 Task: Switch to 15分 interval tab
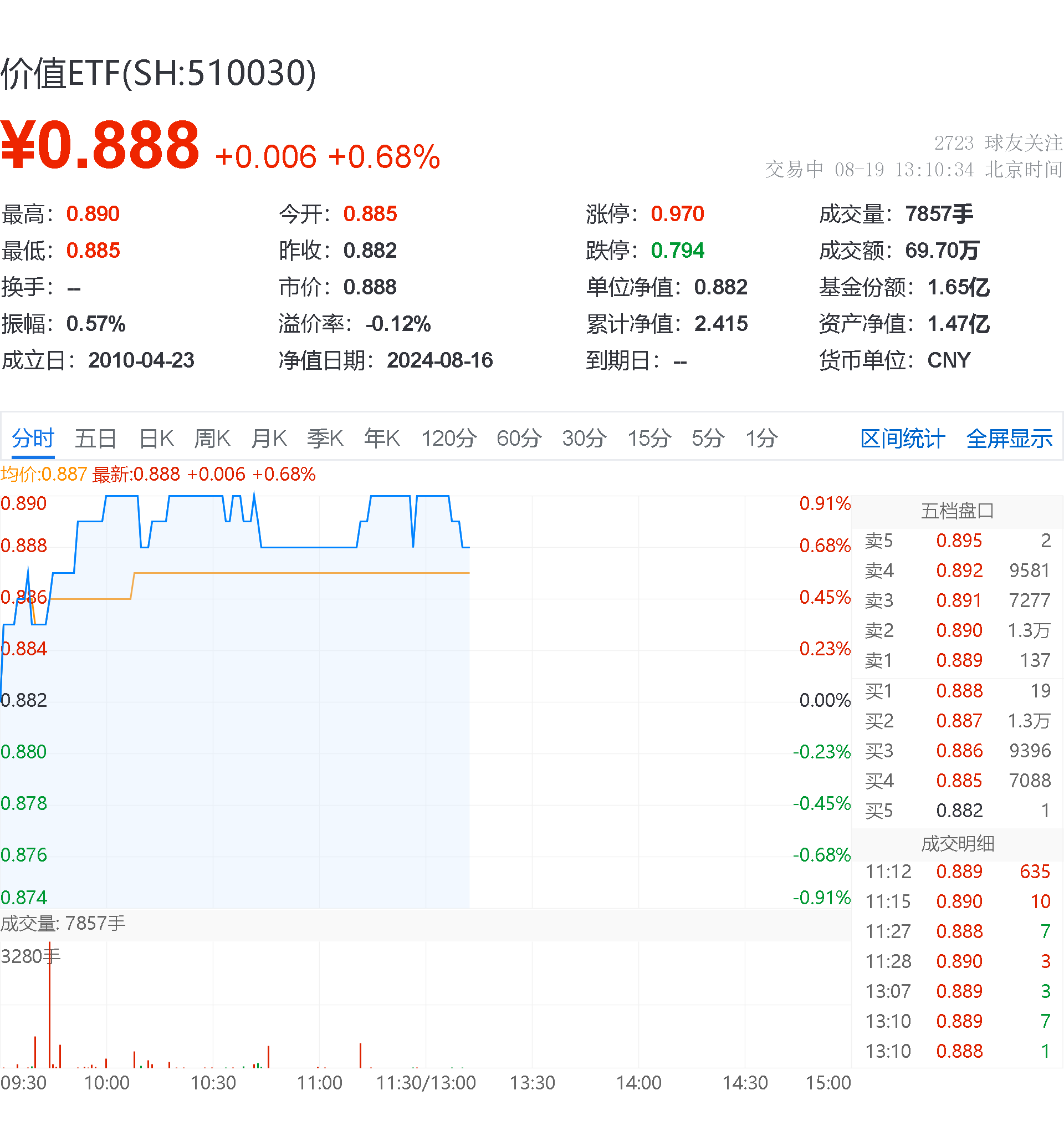[x=649, y=439]
